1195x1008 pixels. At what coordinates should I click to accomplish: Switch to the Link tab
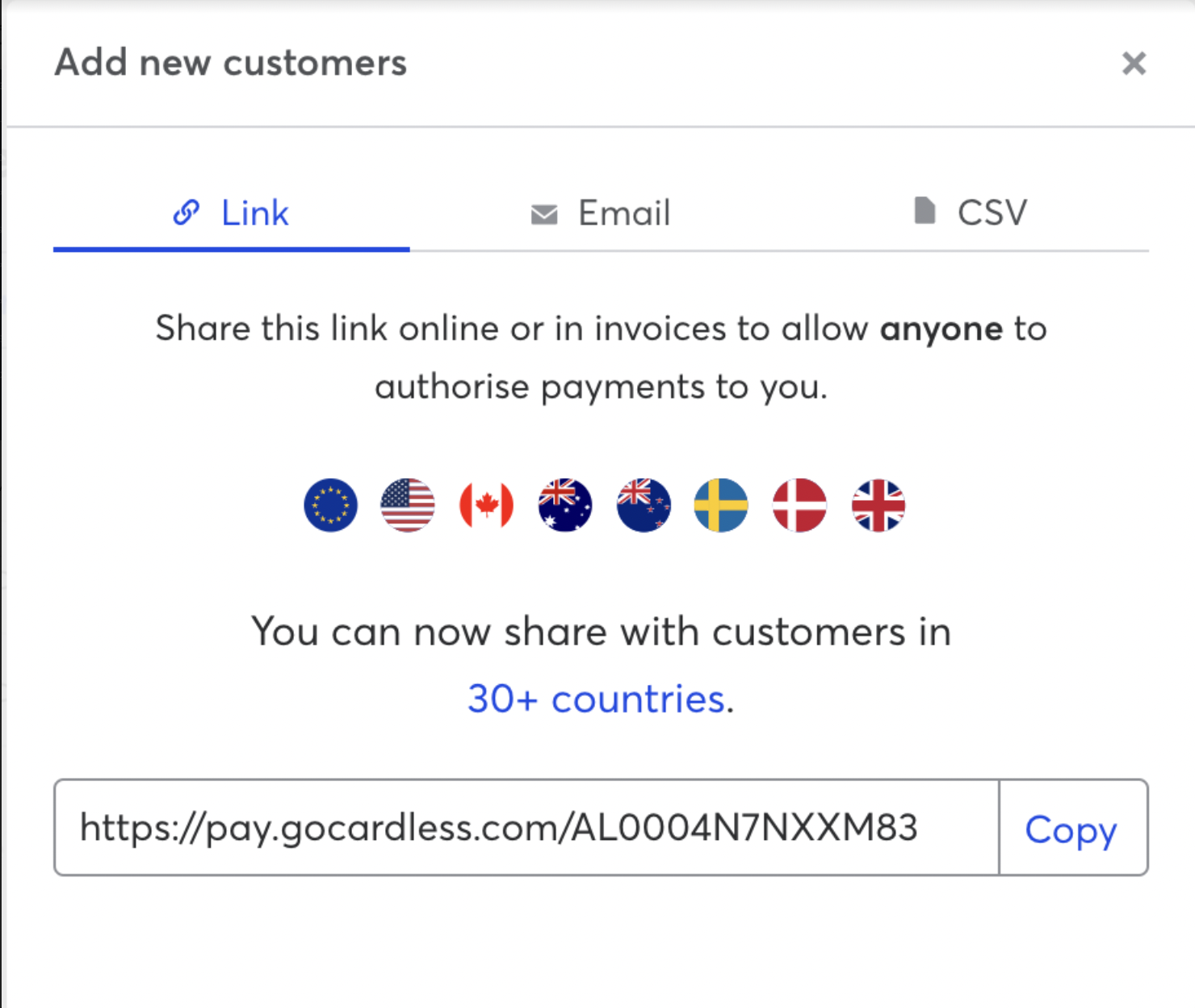(232, 213)
